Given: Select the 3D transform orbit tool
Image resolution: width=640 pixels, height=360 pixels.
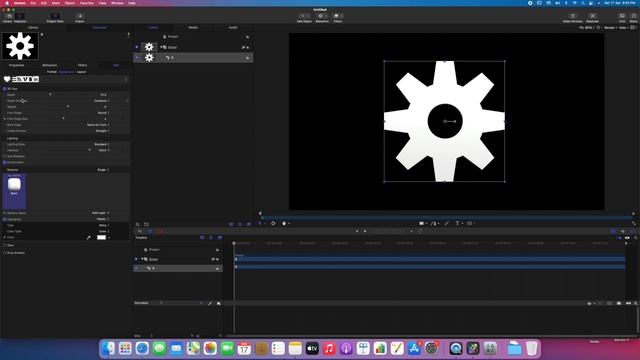Looking at the screenshot, I should click(273, 223).
